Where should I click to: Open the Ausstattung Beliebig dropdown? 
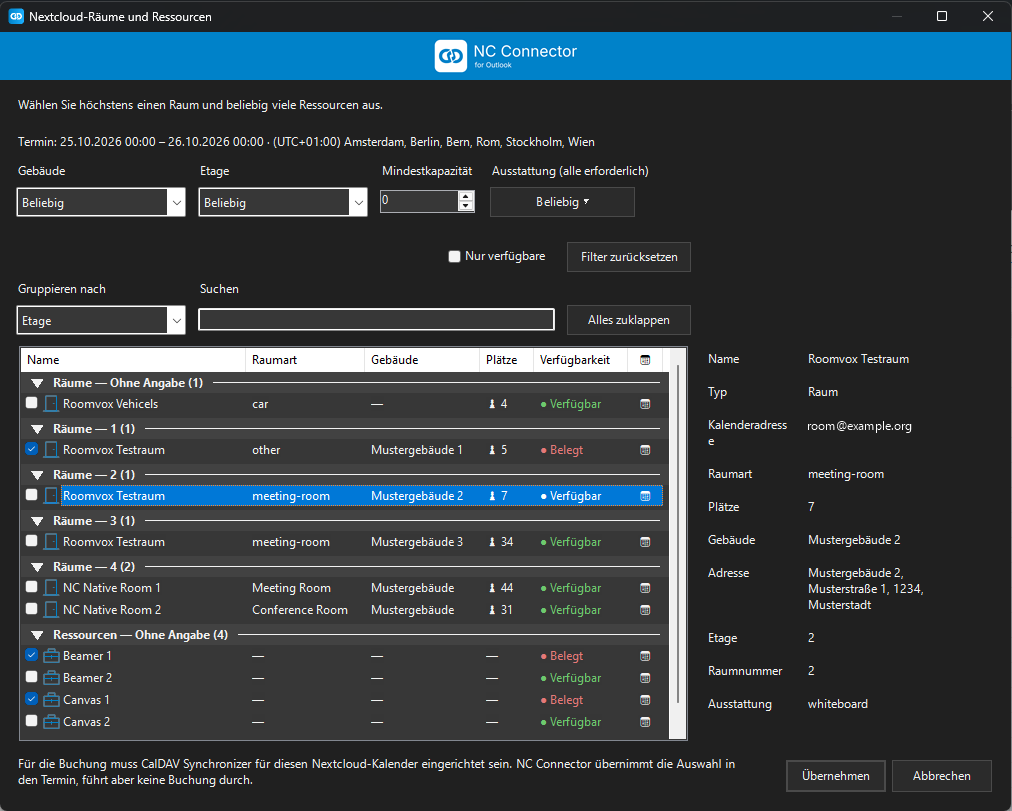pyautogui.click(x=562, y=202)
